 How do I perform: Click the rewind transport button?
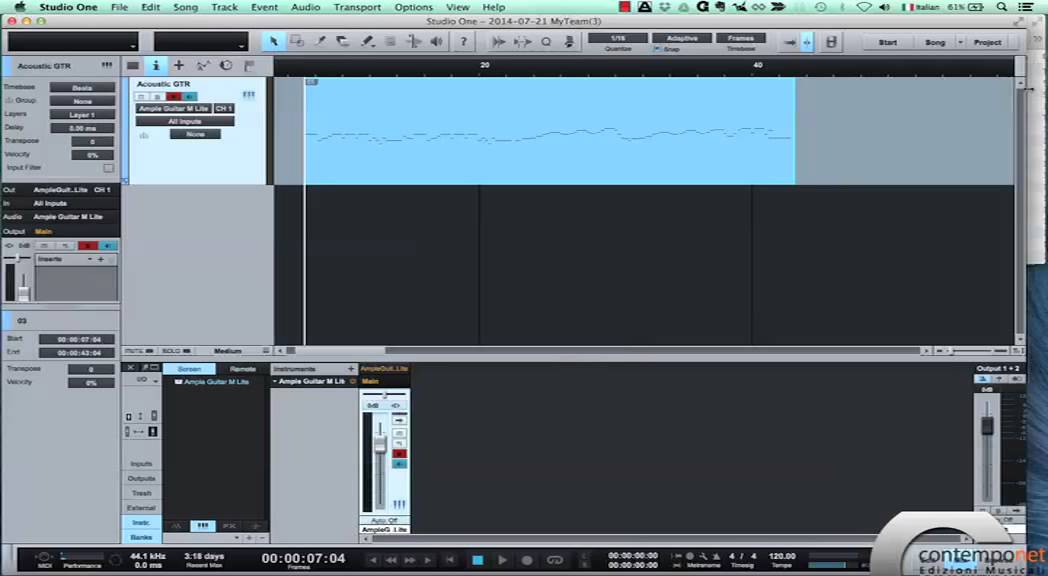click(x=391, y=560)
